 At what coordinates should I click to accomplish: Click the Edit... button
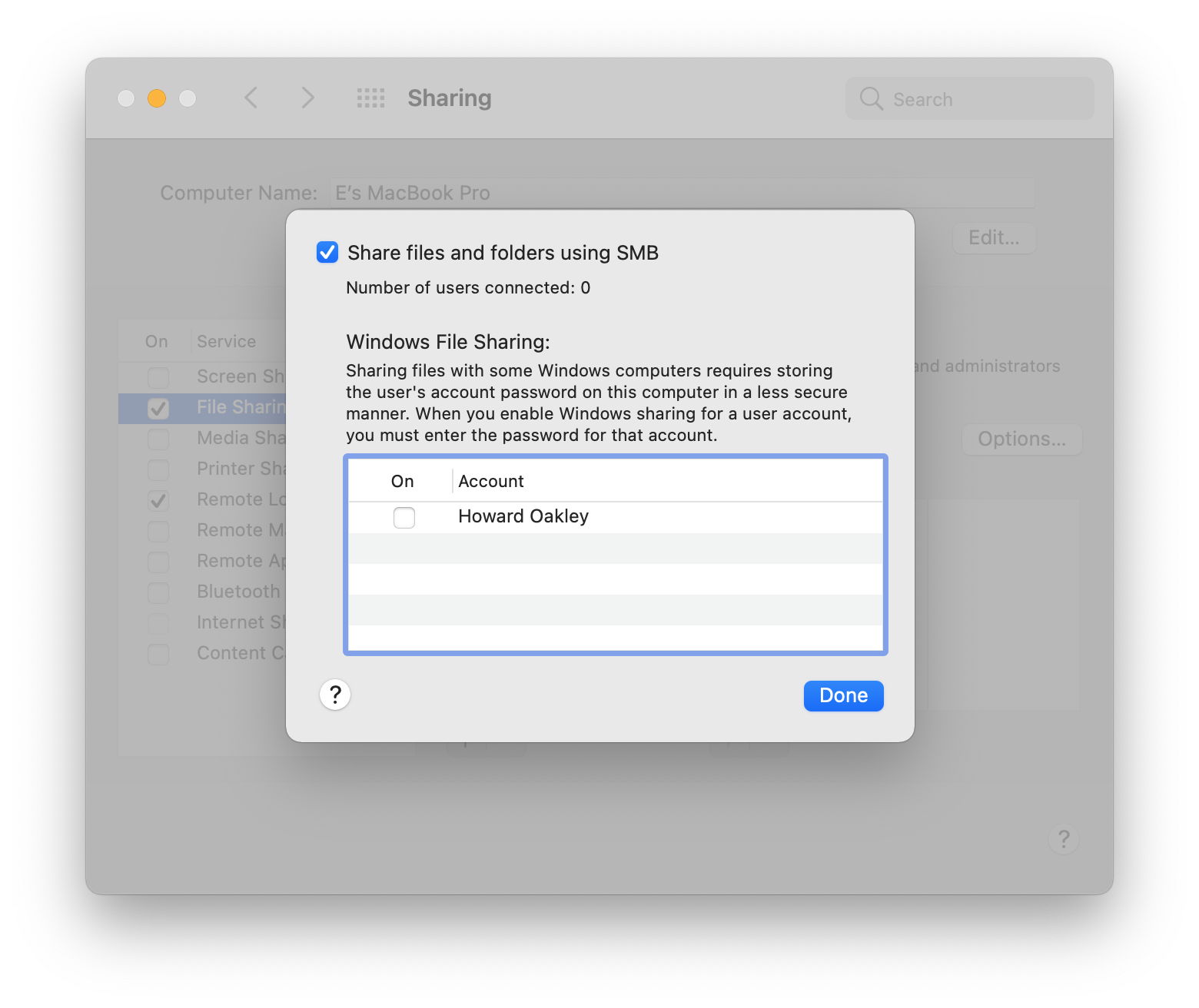click(x=994, y=238)
